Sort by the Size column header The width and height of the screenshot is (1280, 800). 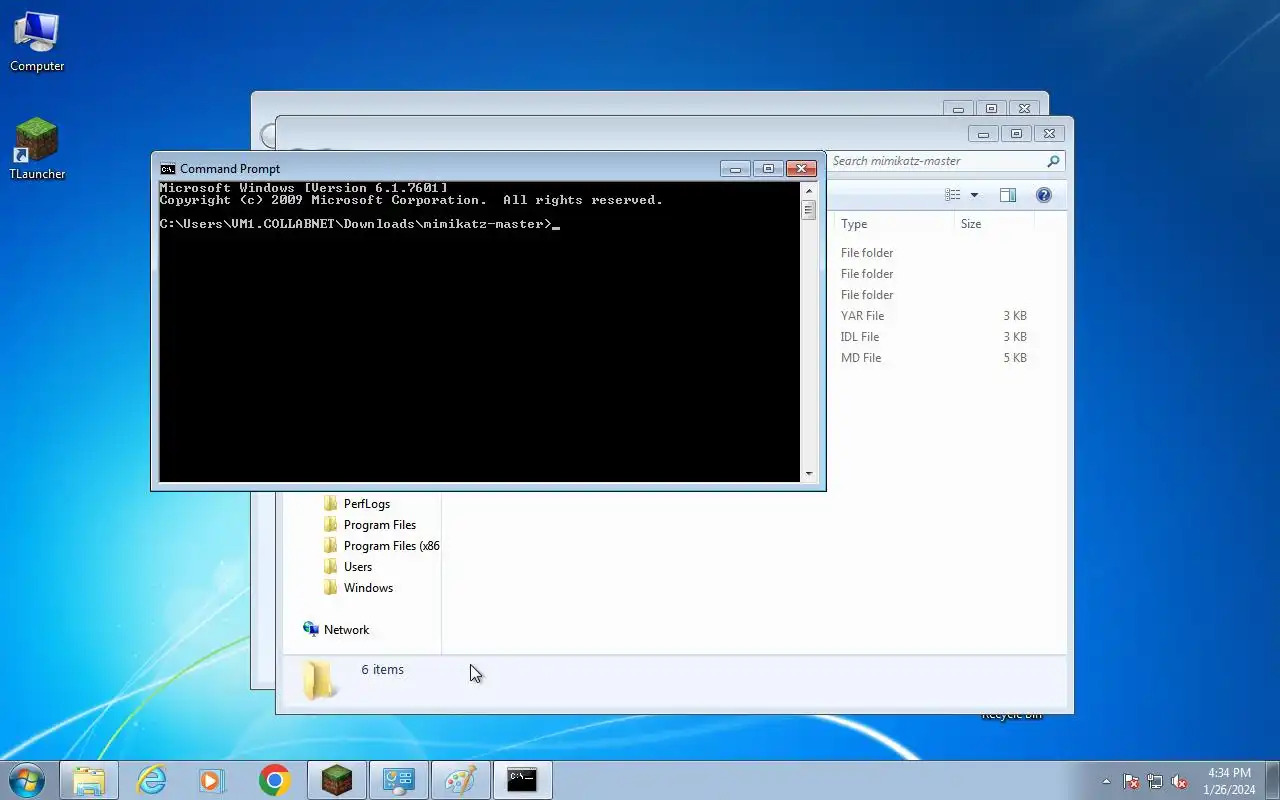click(994, 224)
